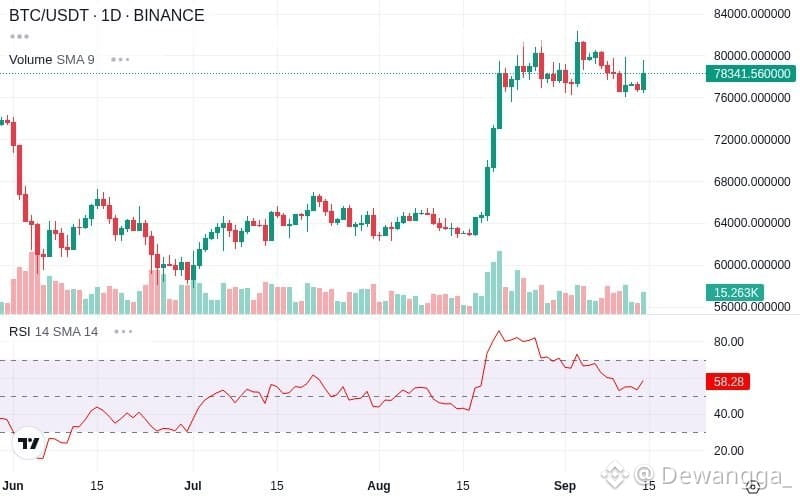The width and height of the screenshot is (800, 500).
Task: Open the chart settings hexagon icon
Action: [x=753, y=487]
